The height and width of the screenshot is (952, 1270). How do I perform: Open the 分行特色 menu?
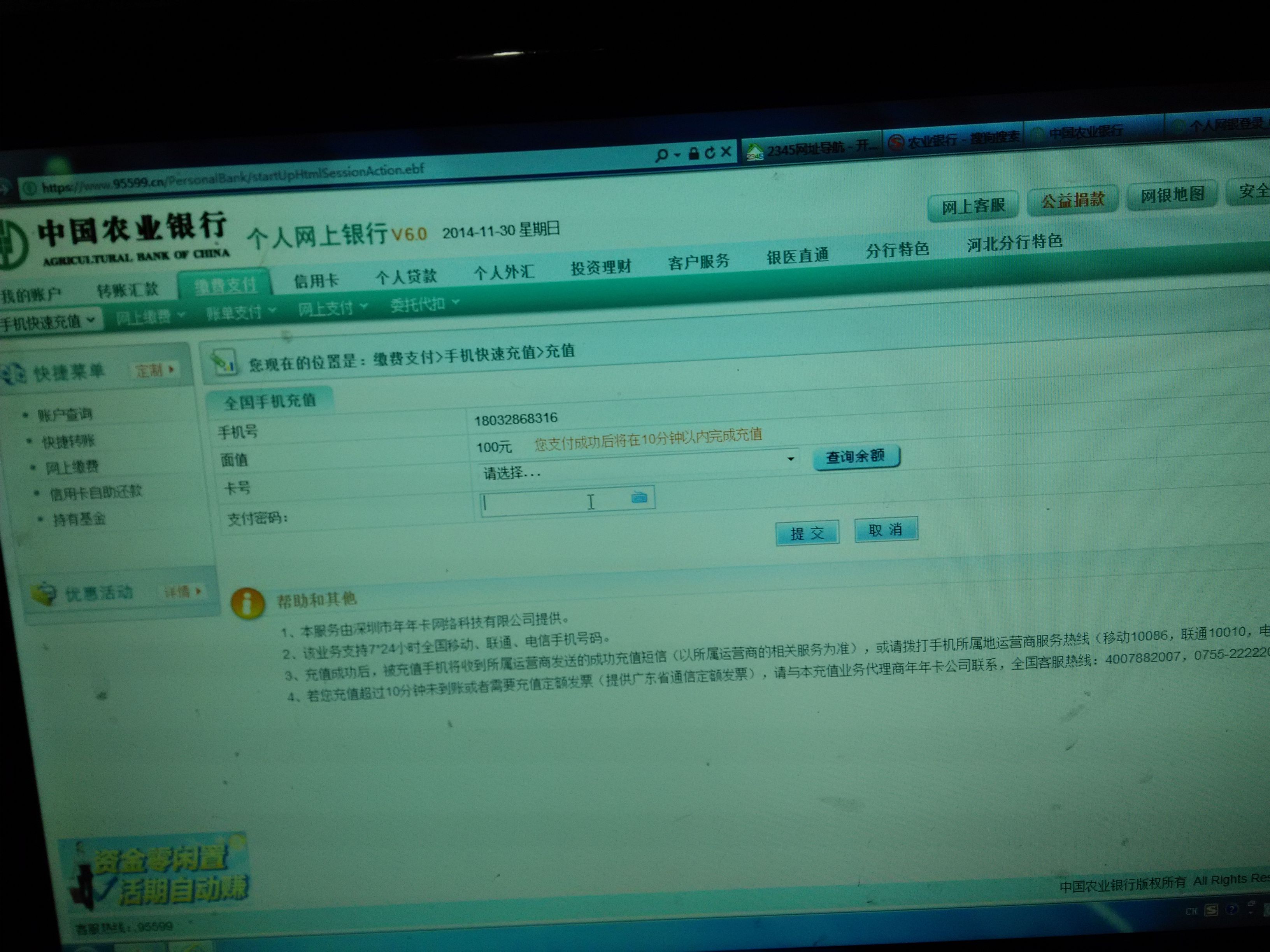[x=897, y=250]
